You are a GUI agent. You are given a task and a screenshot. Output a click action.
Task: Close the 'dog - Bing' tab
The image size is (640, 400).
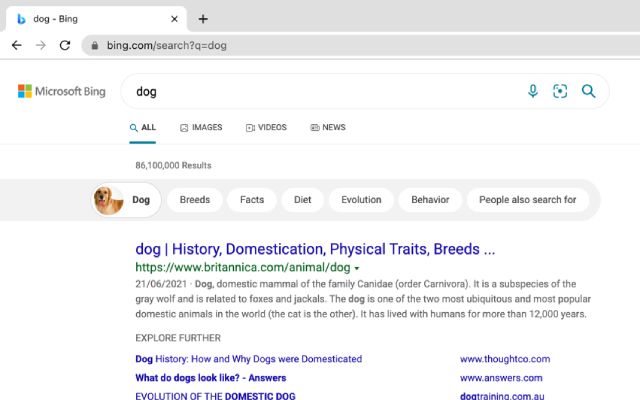click(174, 19)
